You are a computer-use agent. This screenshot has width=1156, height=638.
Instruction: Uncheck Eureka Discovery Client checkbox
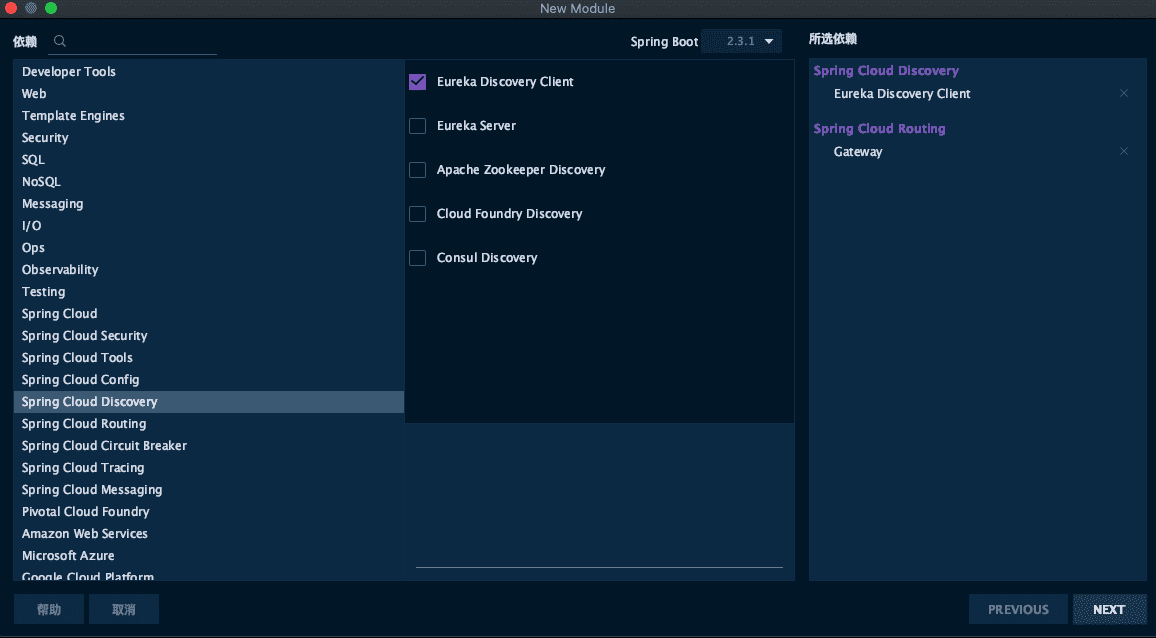tap(417, 82)
